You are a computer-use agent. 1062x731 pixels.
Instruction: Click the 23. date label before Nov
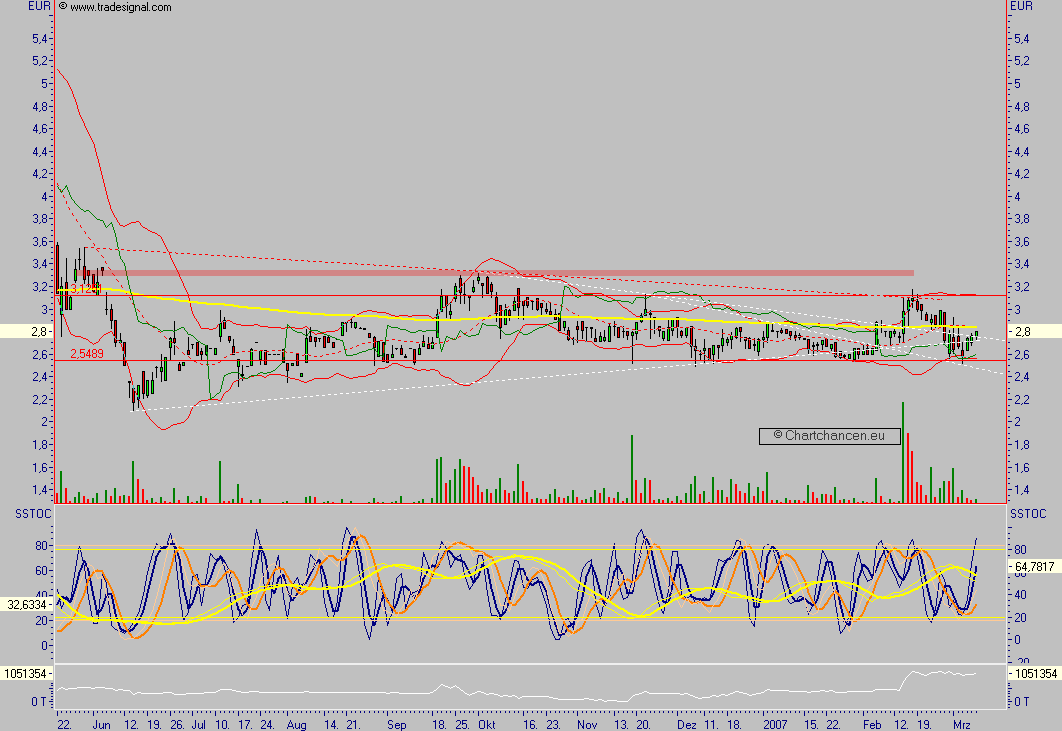(553, 724)
